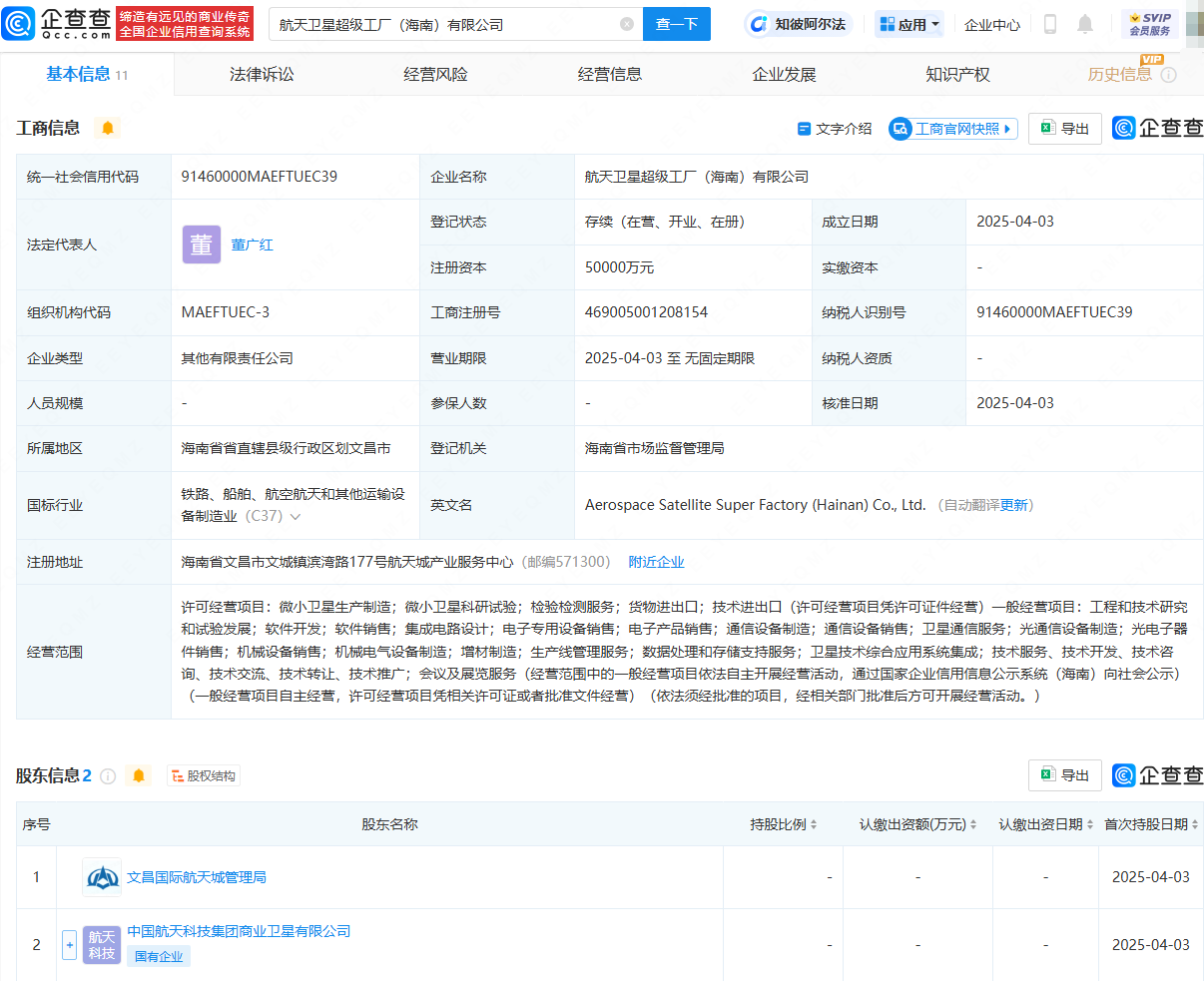The image size is (1204, 981).
Task: Select the 基本信息 tab
Action: pos(87,75)
